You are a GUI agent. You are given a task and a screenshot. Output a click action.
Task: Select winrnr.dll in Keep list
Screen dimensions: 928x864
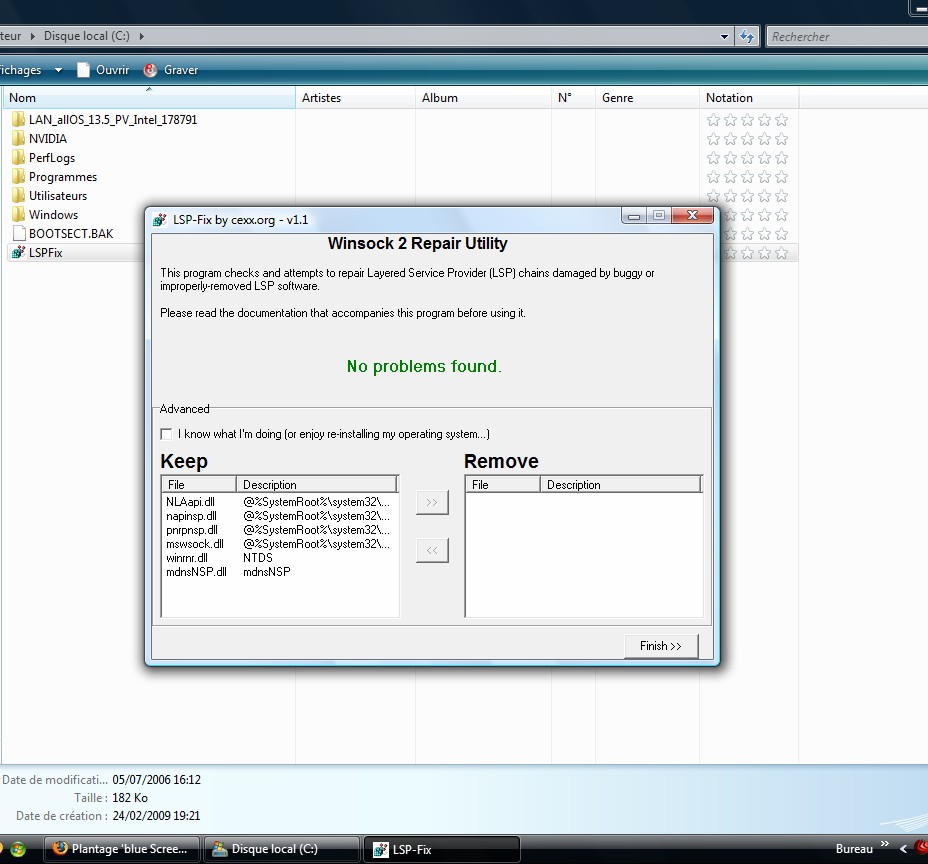187,558
